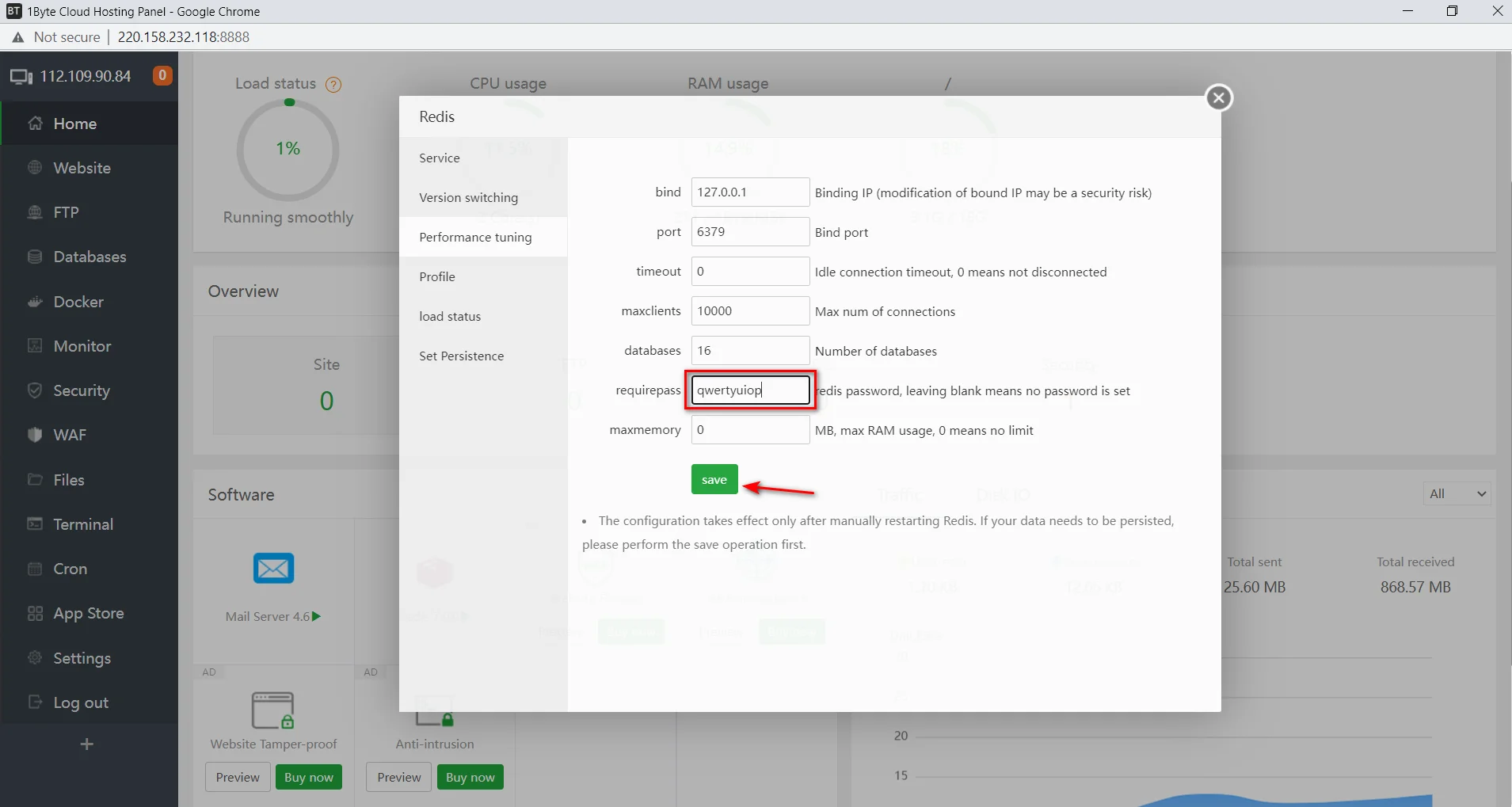Click the maxclients input field
Image resolution: width=1512 pixels, height=807 pixels.
pyautogui.click(x=750, y=310)
